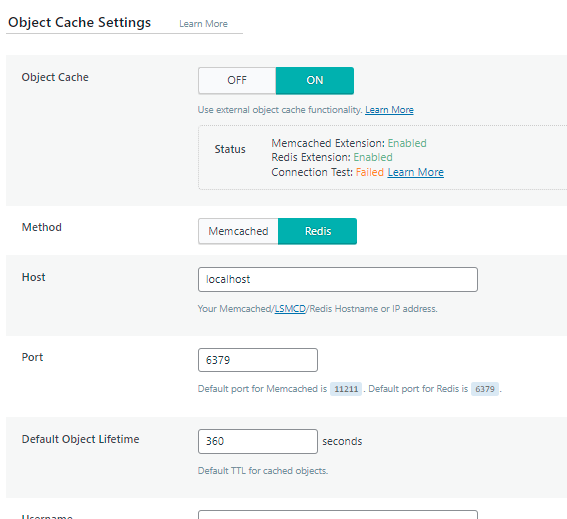The height and width of the screenshot is (519, 567).
Task: Choose Redis as the cache method
Action: 317,231
